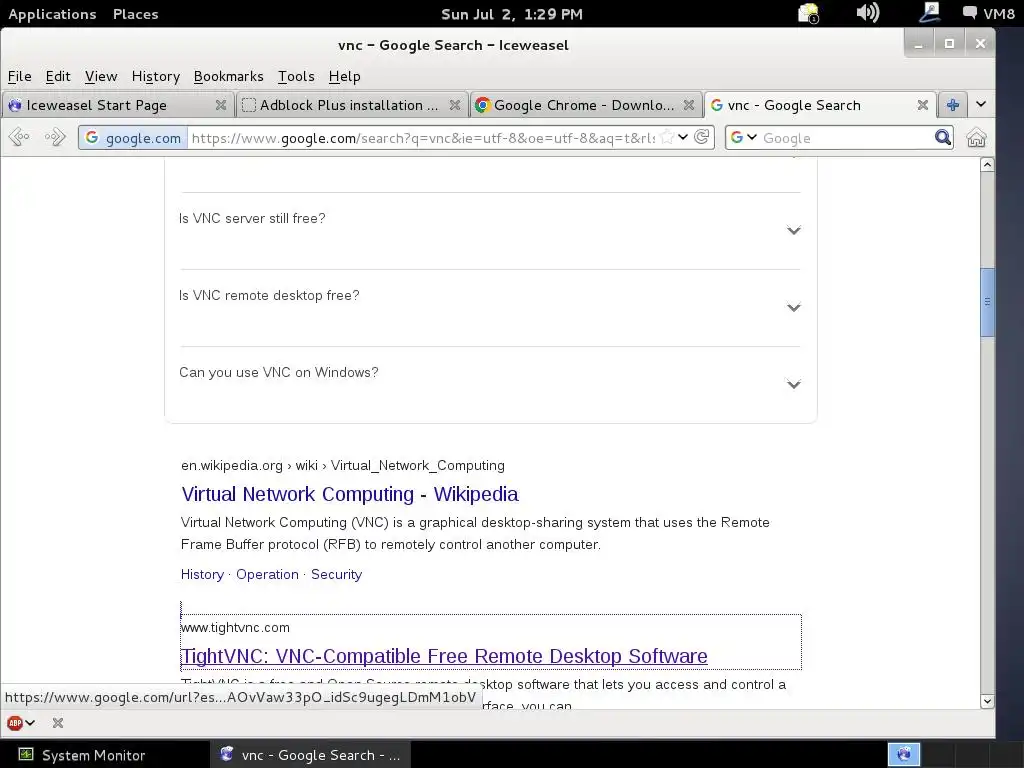This screenshot has height=768, width=1024.
Task: Open the Wikipedia Security section link
Action: 336,574
